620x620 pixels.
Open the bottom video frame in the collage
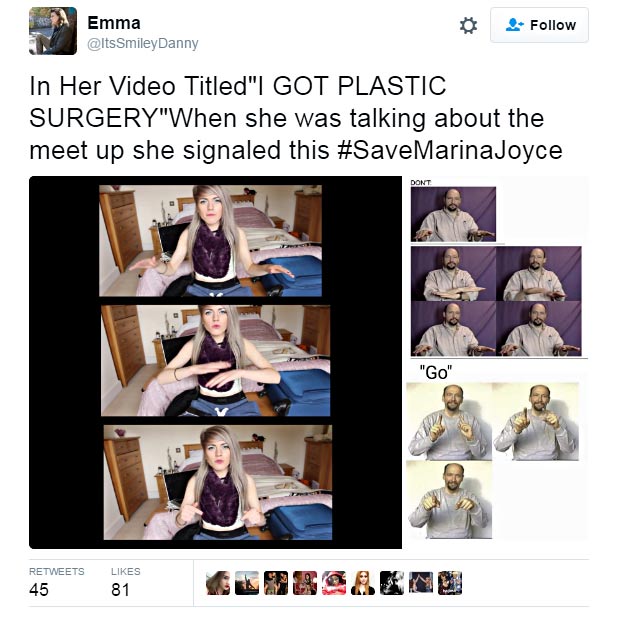(x=217, y=480)
